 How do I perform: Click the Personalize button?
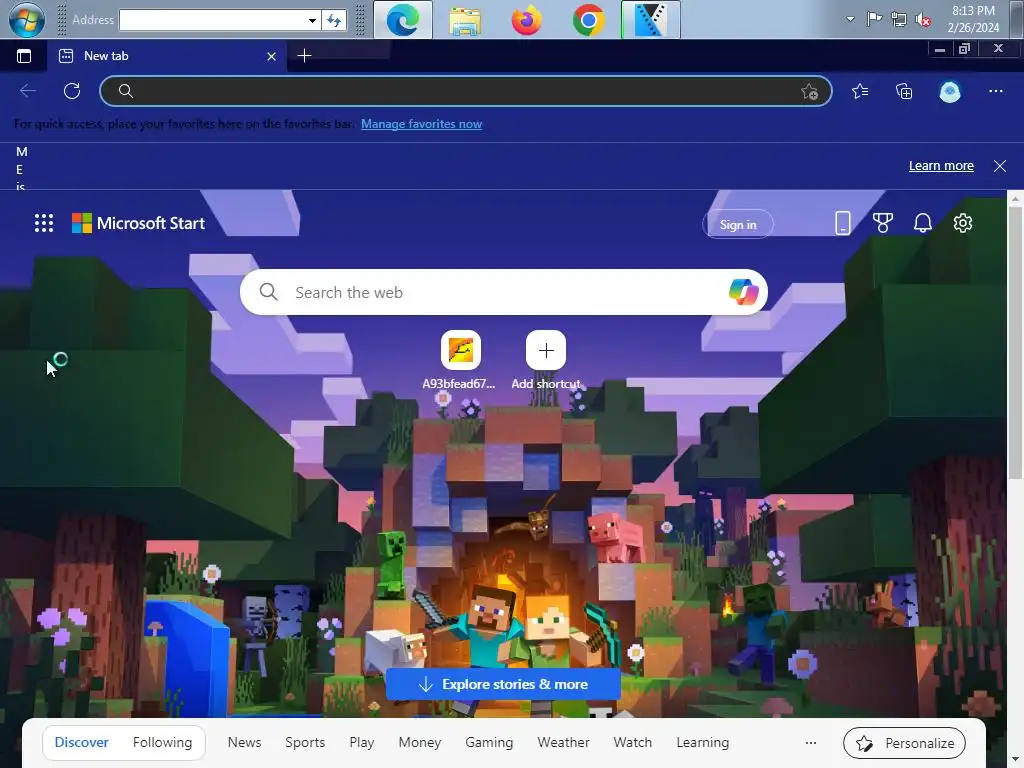click(904, 743)
